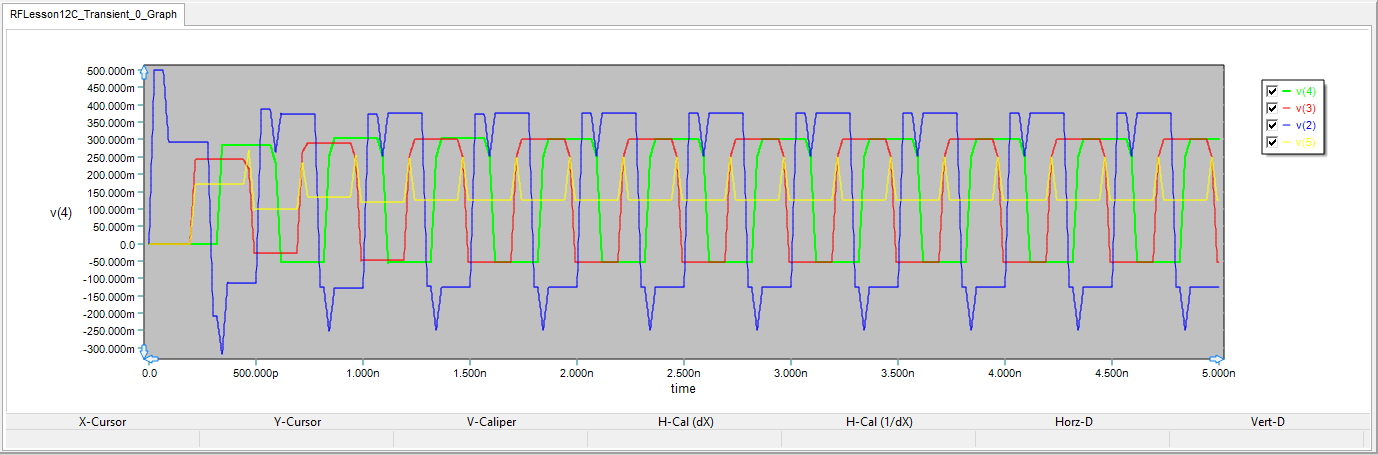Click the bottom-left axis origin handle
The width and height of the screenshot is (1378, 455).
[x=144, y=354]
